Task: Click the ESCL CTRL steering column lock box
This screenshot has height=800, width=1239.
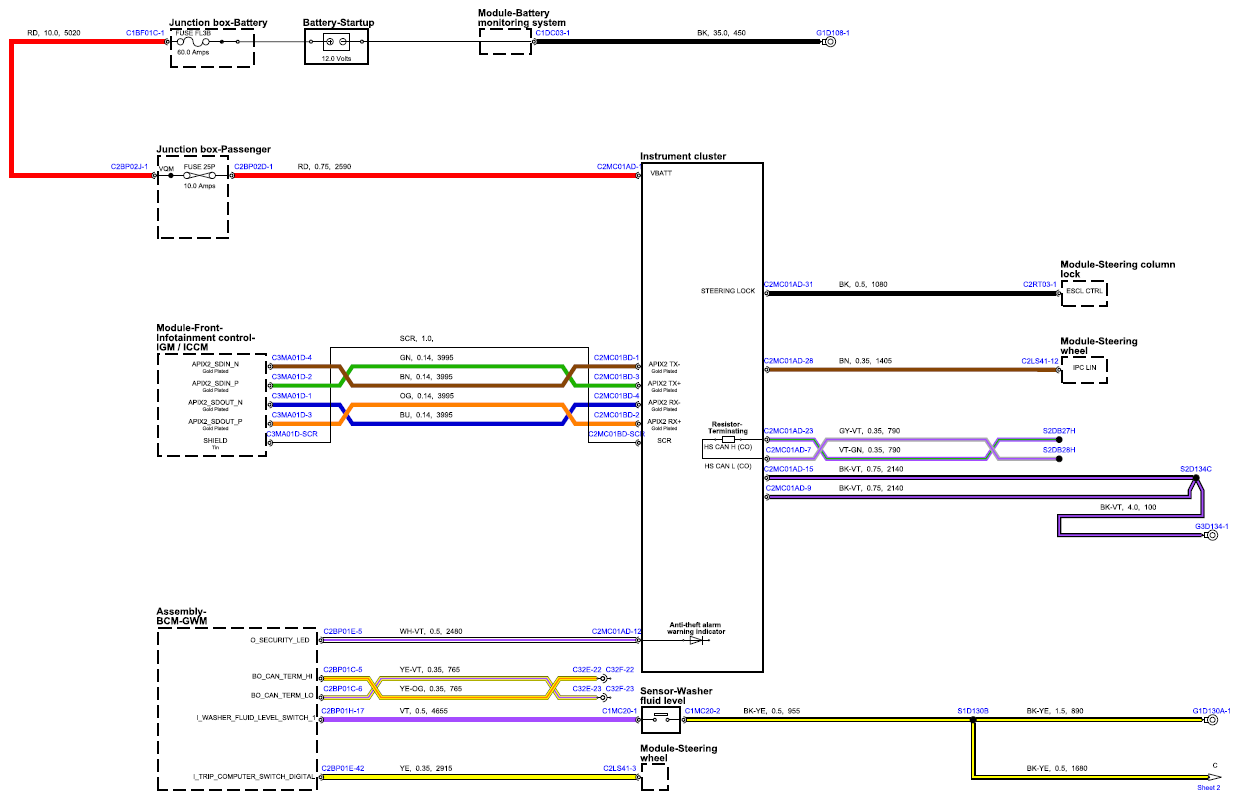Action: (1087, 294)
